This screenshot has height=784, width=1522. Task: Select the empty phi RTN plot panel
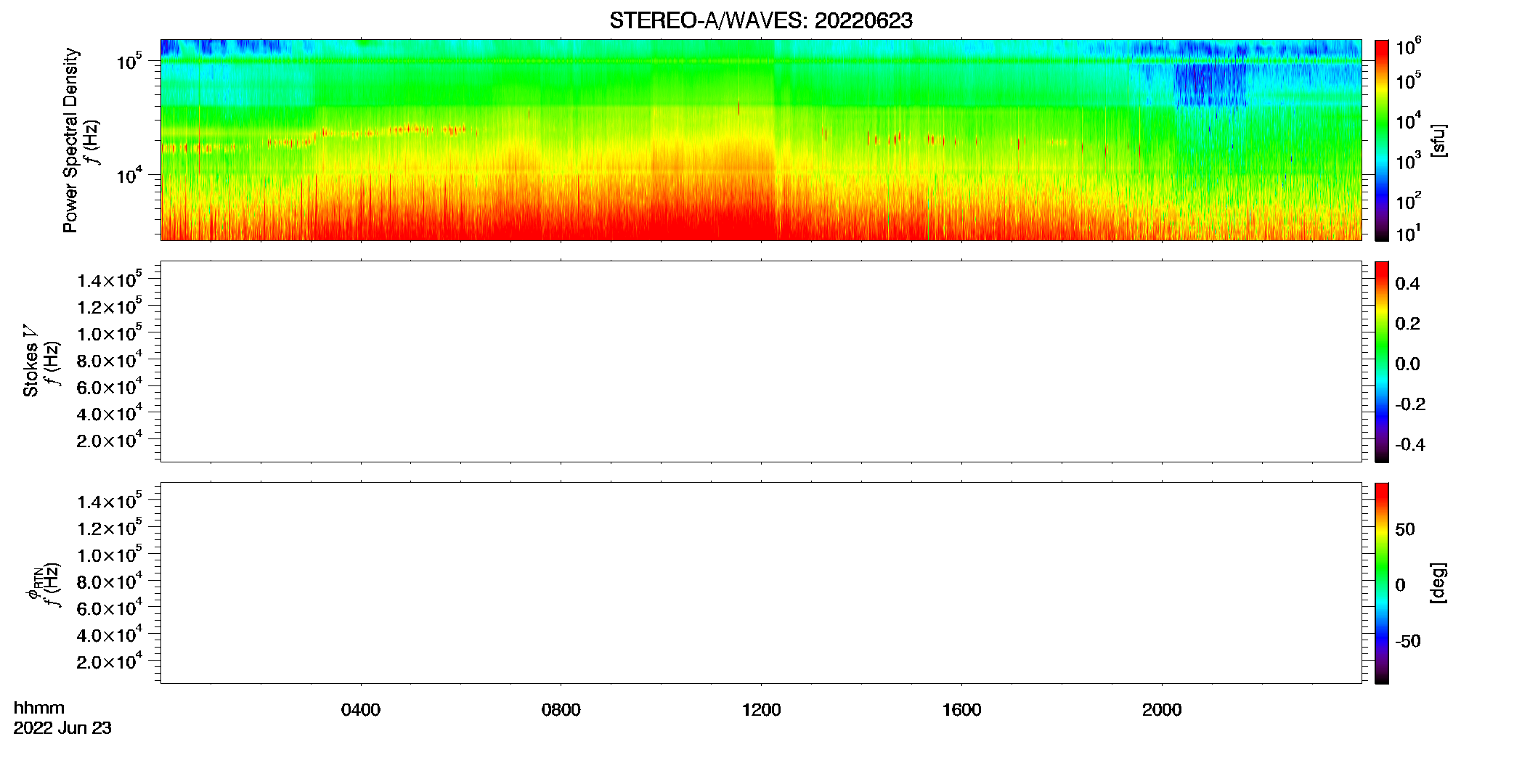[760, 582]
